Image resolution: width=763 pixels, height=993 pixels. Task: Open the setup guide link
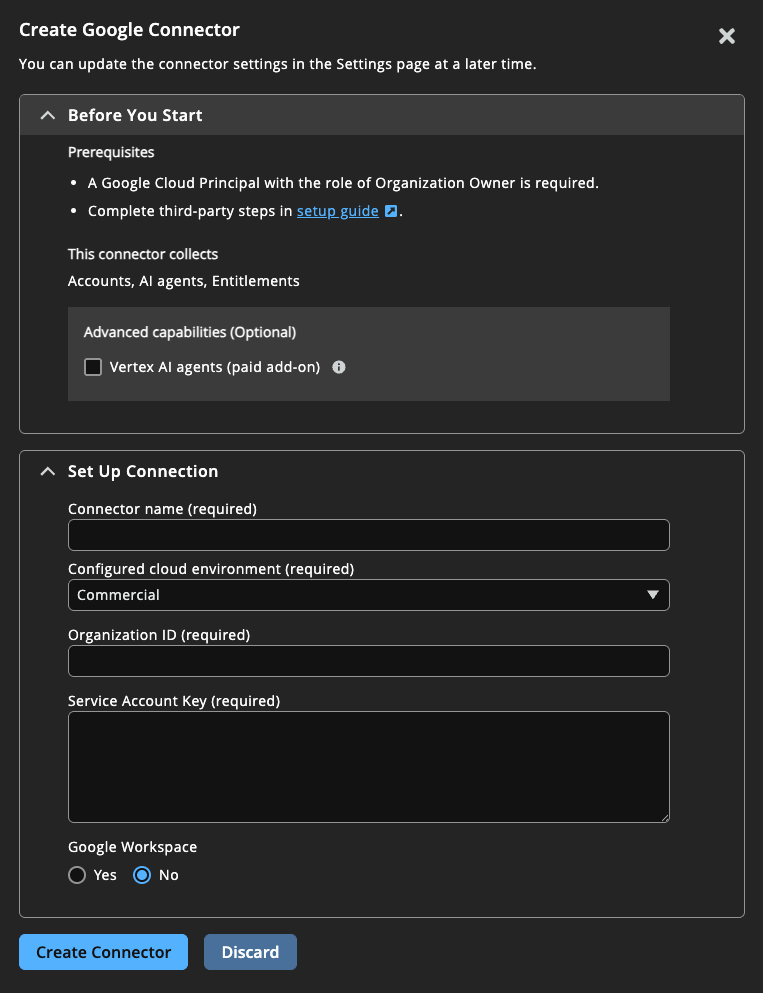tap(337, 210)
